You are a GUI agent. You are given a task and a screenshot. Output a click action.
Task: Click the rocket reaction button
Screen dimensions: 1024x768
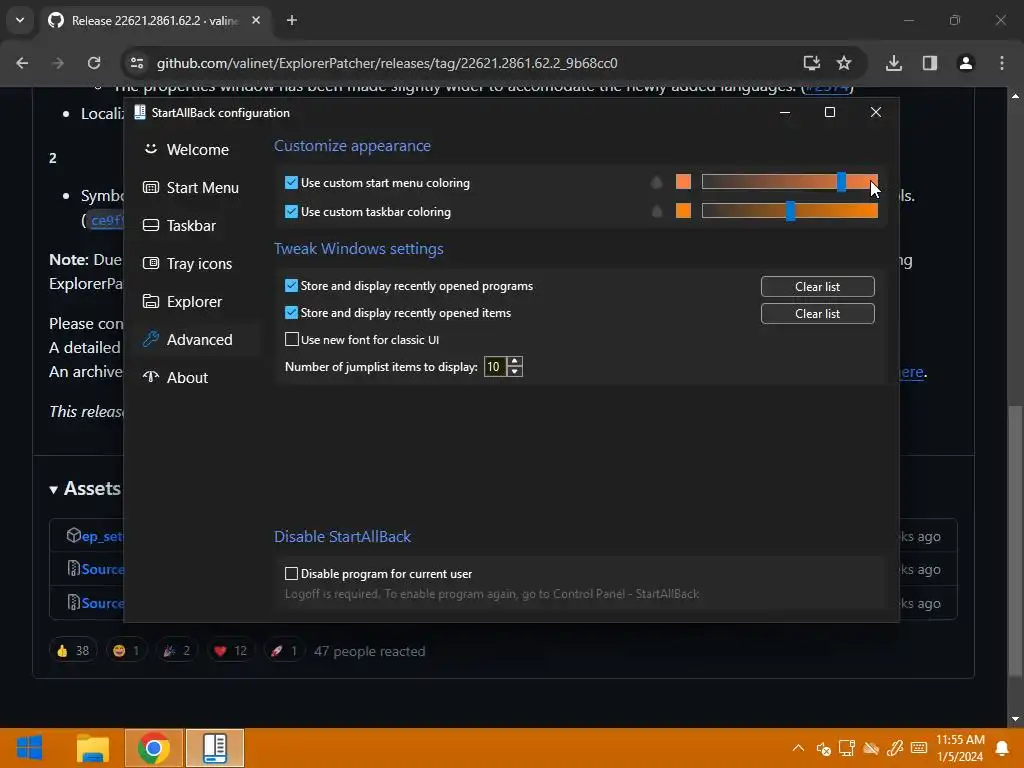click(283, 650)
